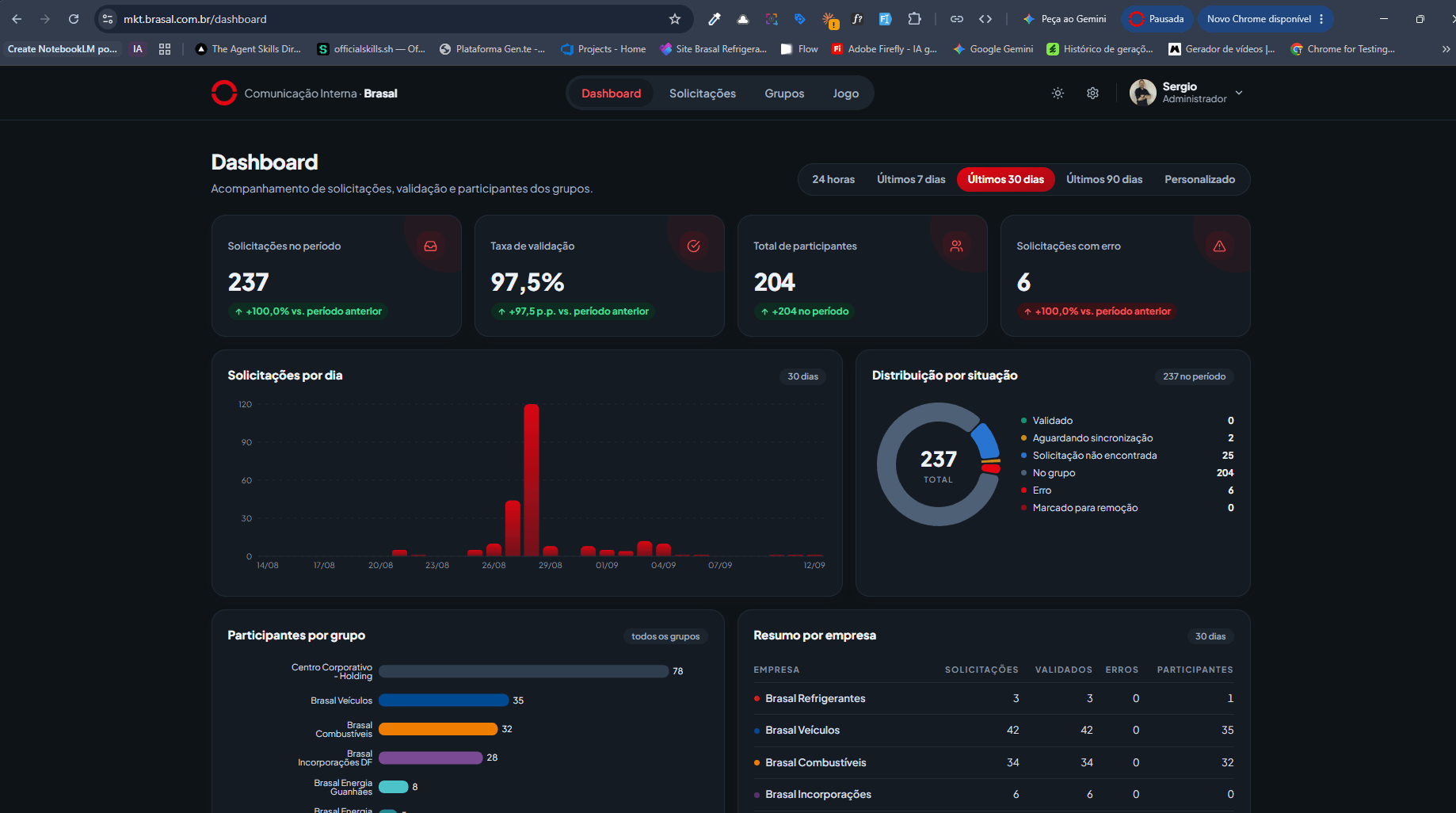Viewport: 1456px width, 813px height.
Task: Click Sergio's profile avatar
Action: [x=1142, y=93]
